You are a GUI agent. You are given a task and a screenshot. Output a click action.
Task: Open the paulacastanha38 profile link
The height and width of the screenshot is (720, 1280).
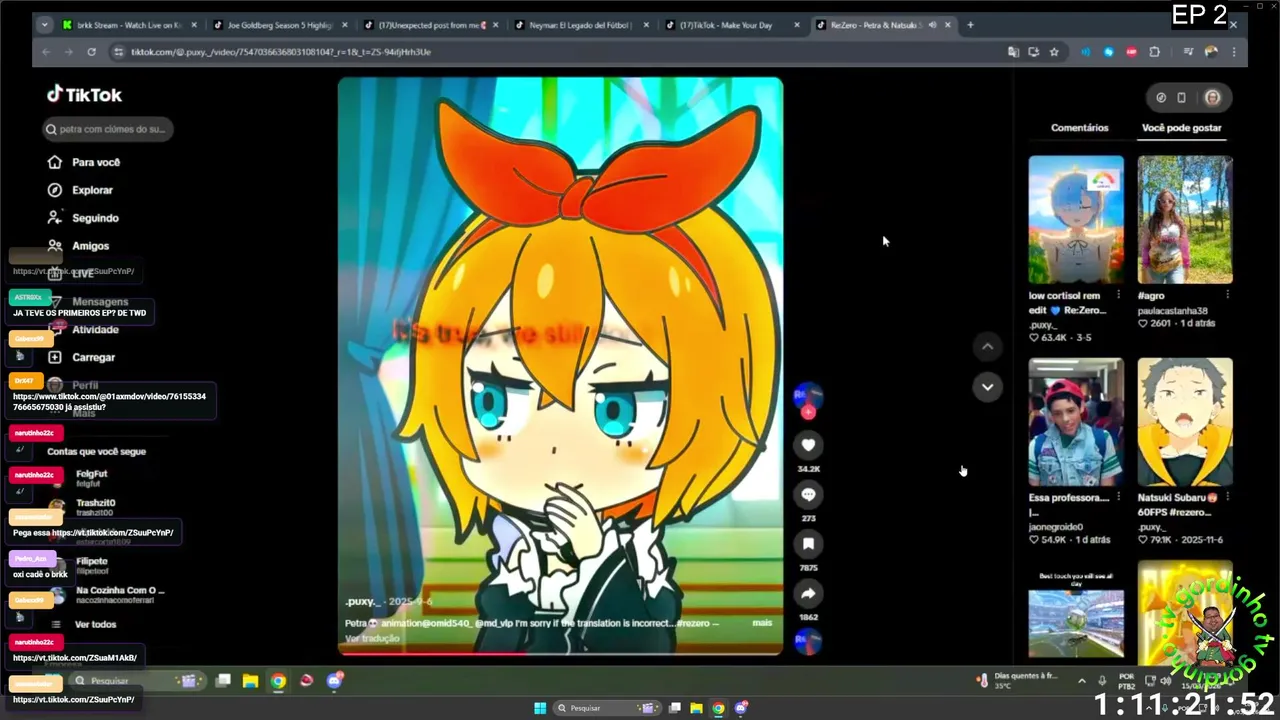click(1172, 311)
